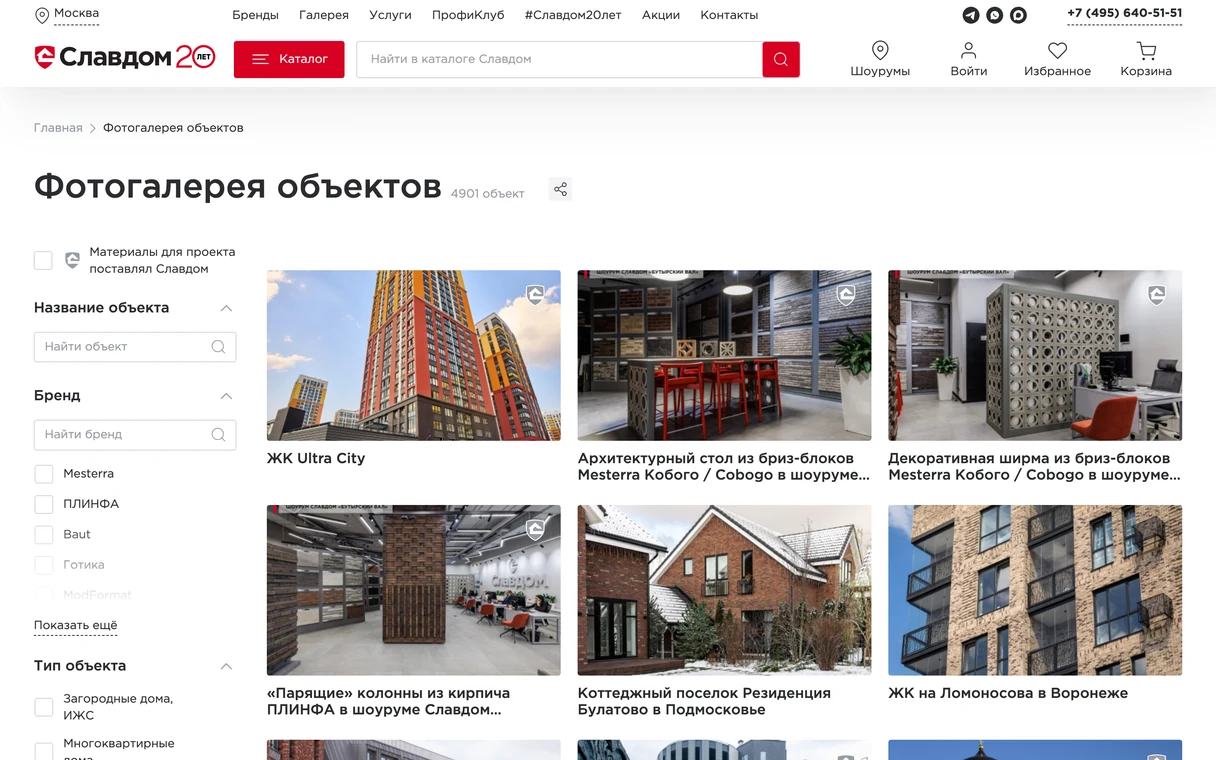
Task: Check the ПЛИНФА brand filter
Action: [x=43, y=504]
